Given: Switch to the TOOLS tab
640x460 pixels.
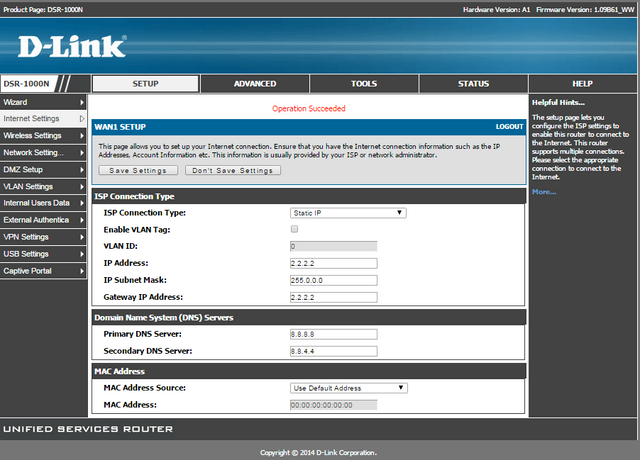Looking at the screenshot, I should coord(364,84).
